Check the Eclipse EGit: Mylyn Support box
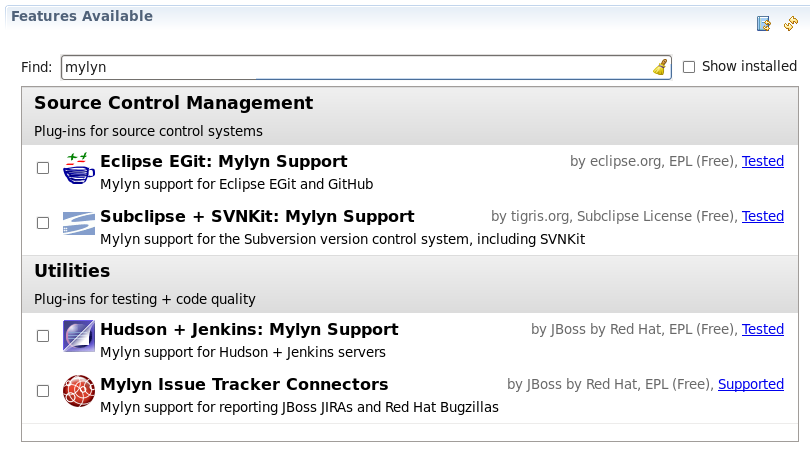 (43, 168)
